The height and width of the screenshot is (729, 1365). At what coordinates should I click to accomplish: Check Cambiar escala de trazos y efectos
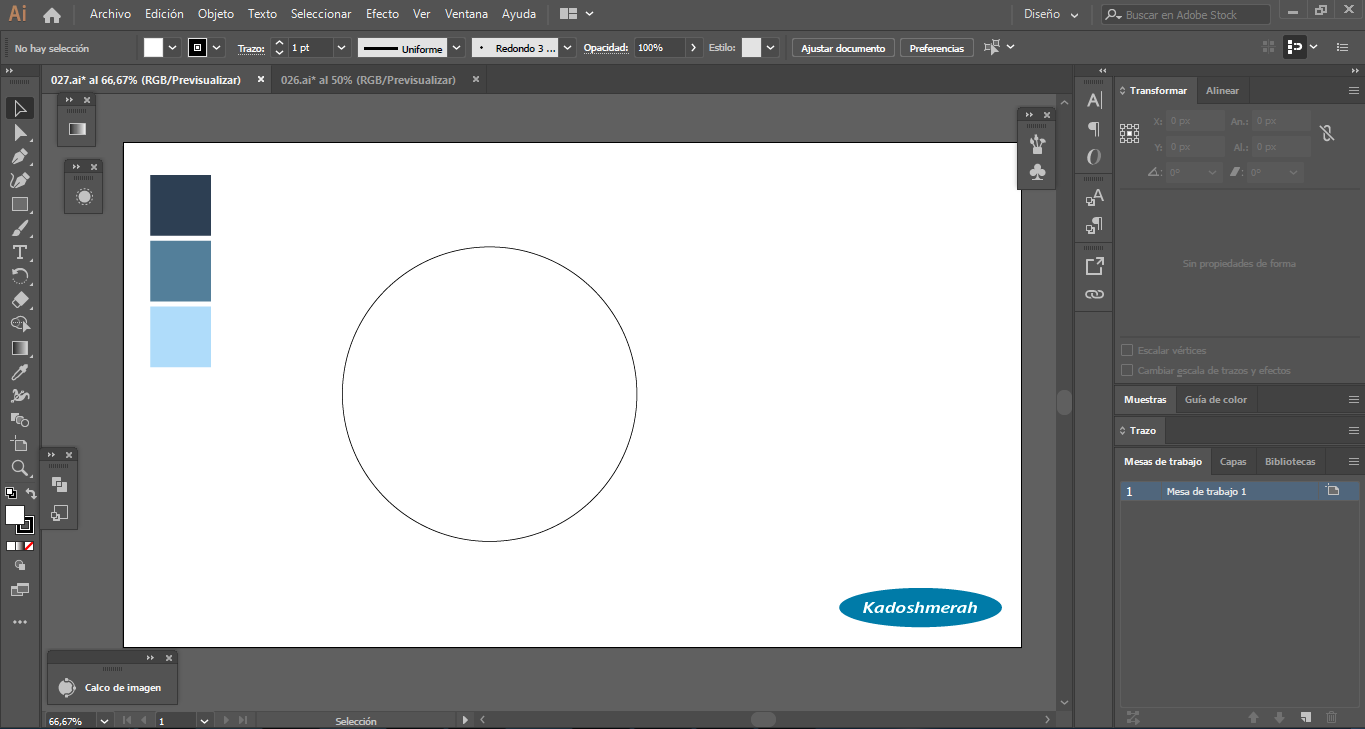[1127, 371]
